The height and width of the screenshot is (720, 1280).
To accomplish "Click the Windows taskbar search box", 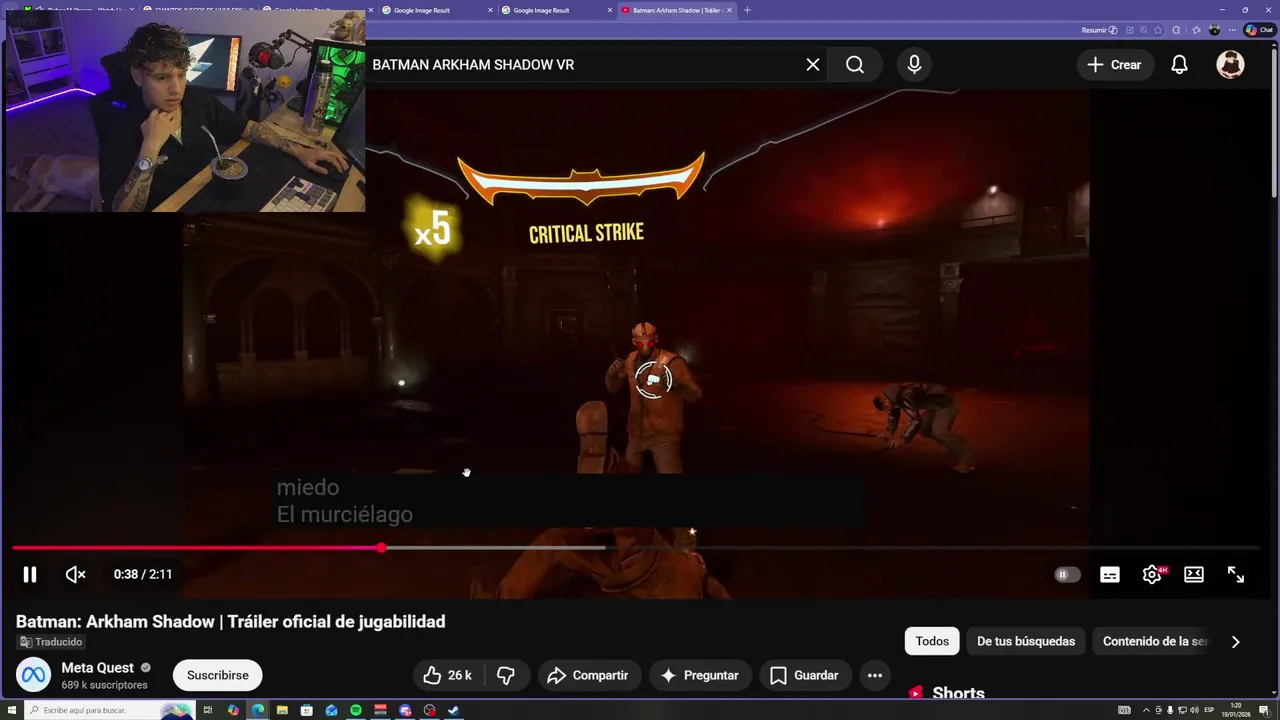I will pyautogui.click(x=110, y=710).
